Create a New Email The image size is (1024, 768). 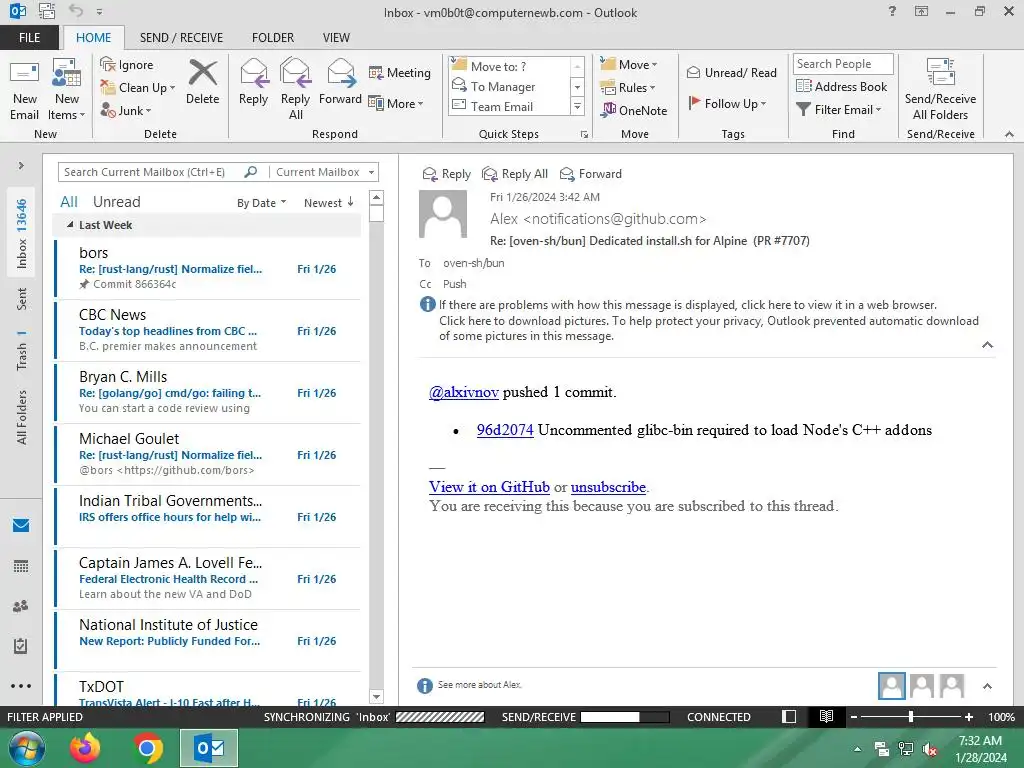pos(24,91)
